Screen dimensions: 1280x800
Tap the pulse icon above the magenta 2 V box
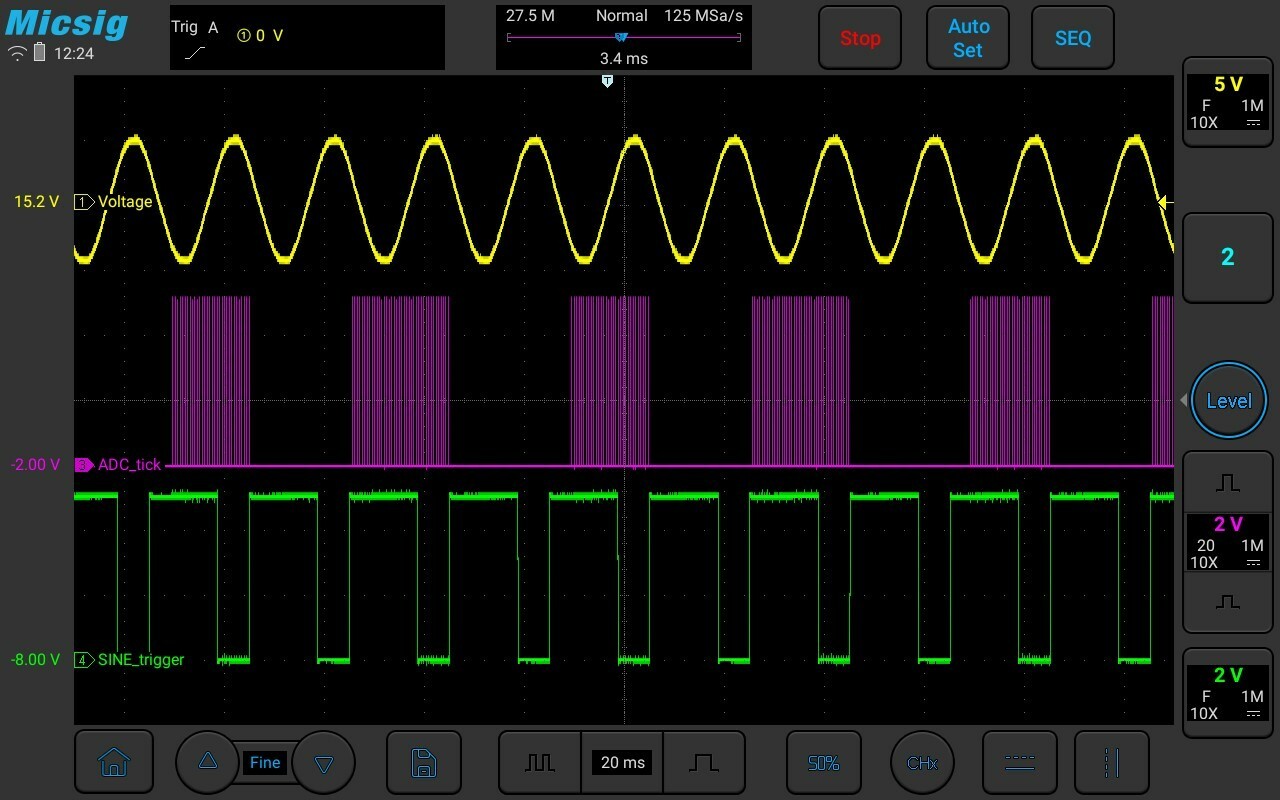click(x=1228, y=483)
